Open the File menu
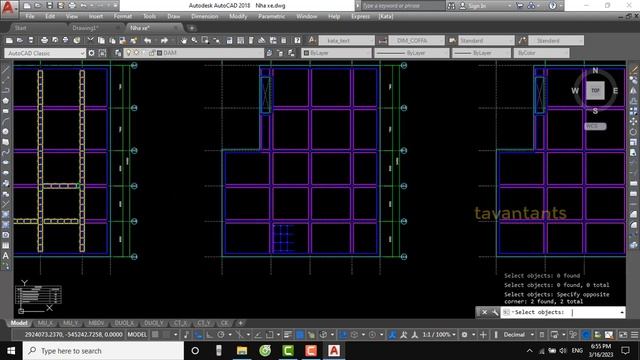640x360 pixels. tap(30, 16)
